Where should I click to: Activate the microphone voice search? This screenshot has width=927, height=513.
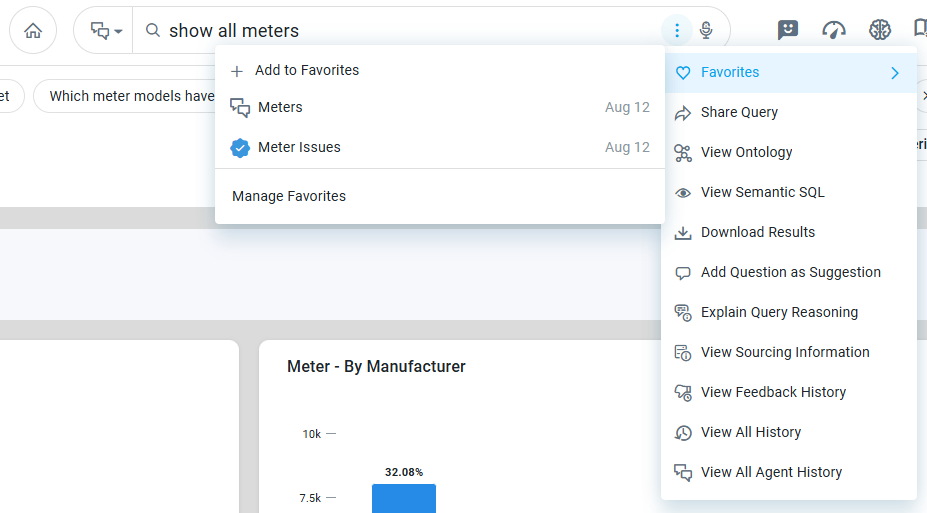(706, 30)
